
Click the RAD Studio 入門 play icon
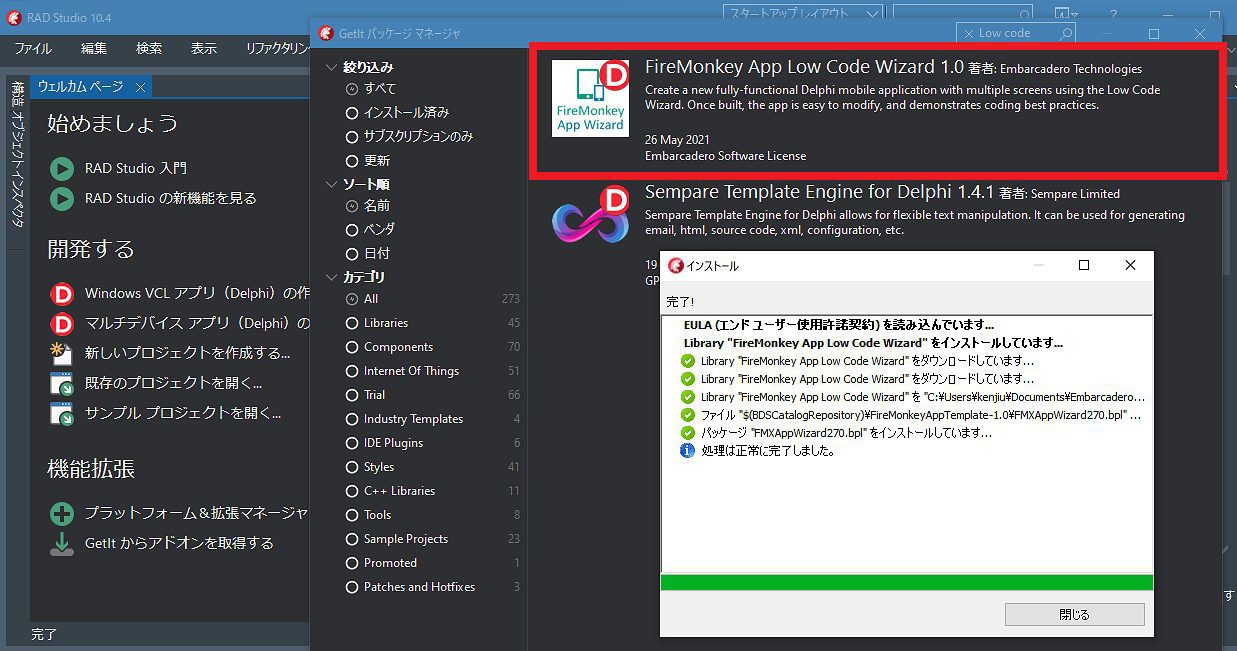pyautogui.click(x=62, y=168)
